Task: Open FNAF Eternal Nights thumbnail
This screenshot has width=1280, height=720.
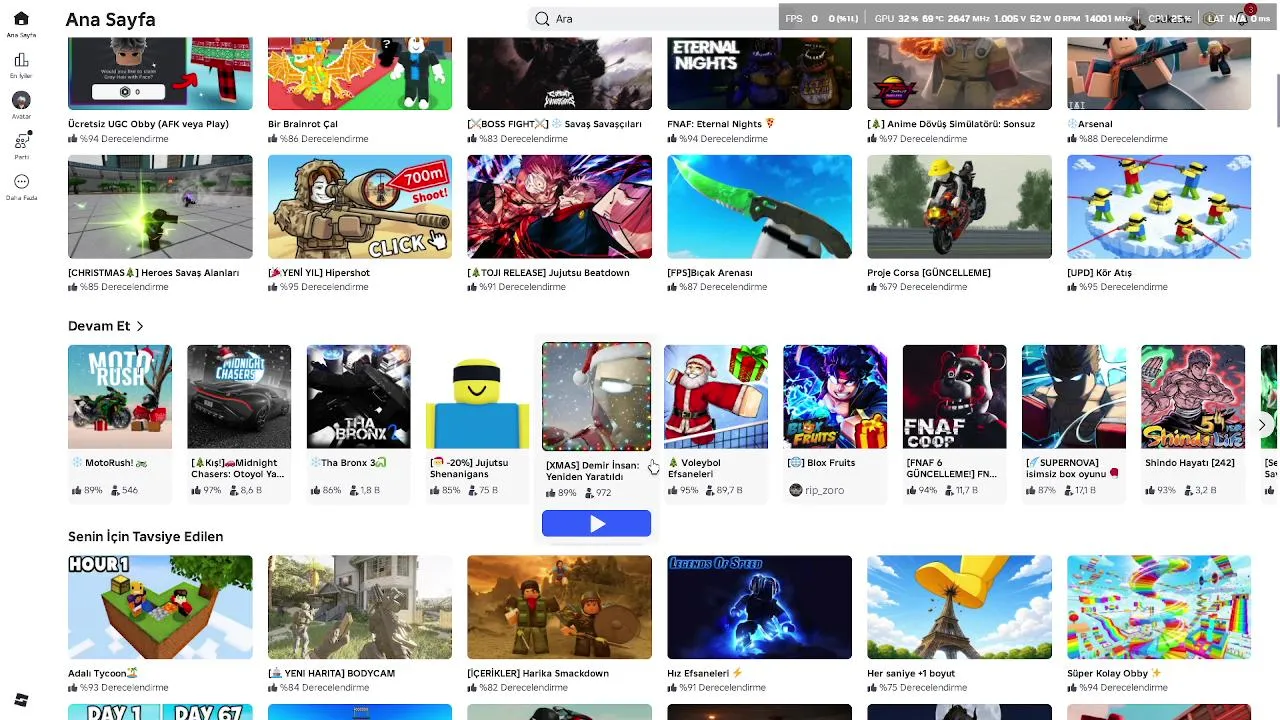Action: click(760, 73)
